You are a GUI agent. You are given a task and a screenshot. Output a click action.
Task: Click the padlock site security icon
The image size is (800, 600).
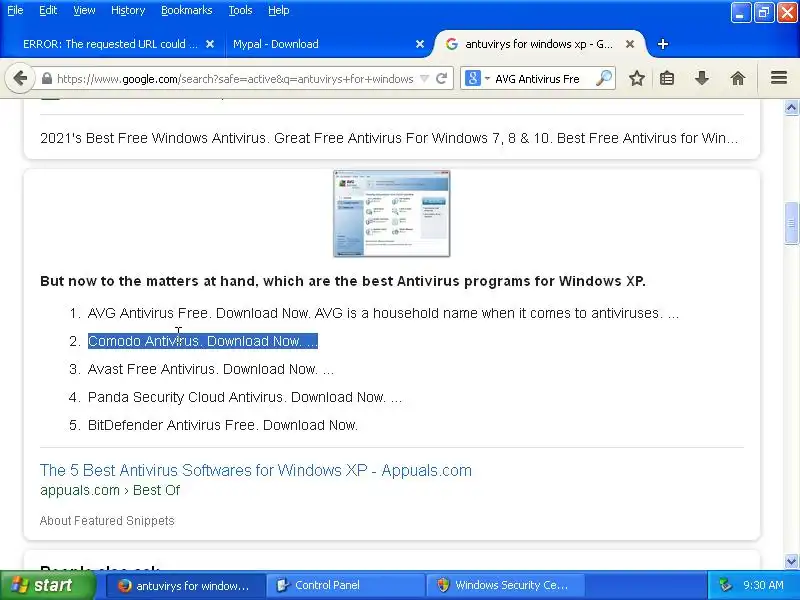coord(47,79)
